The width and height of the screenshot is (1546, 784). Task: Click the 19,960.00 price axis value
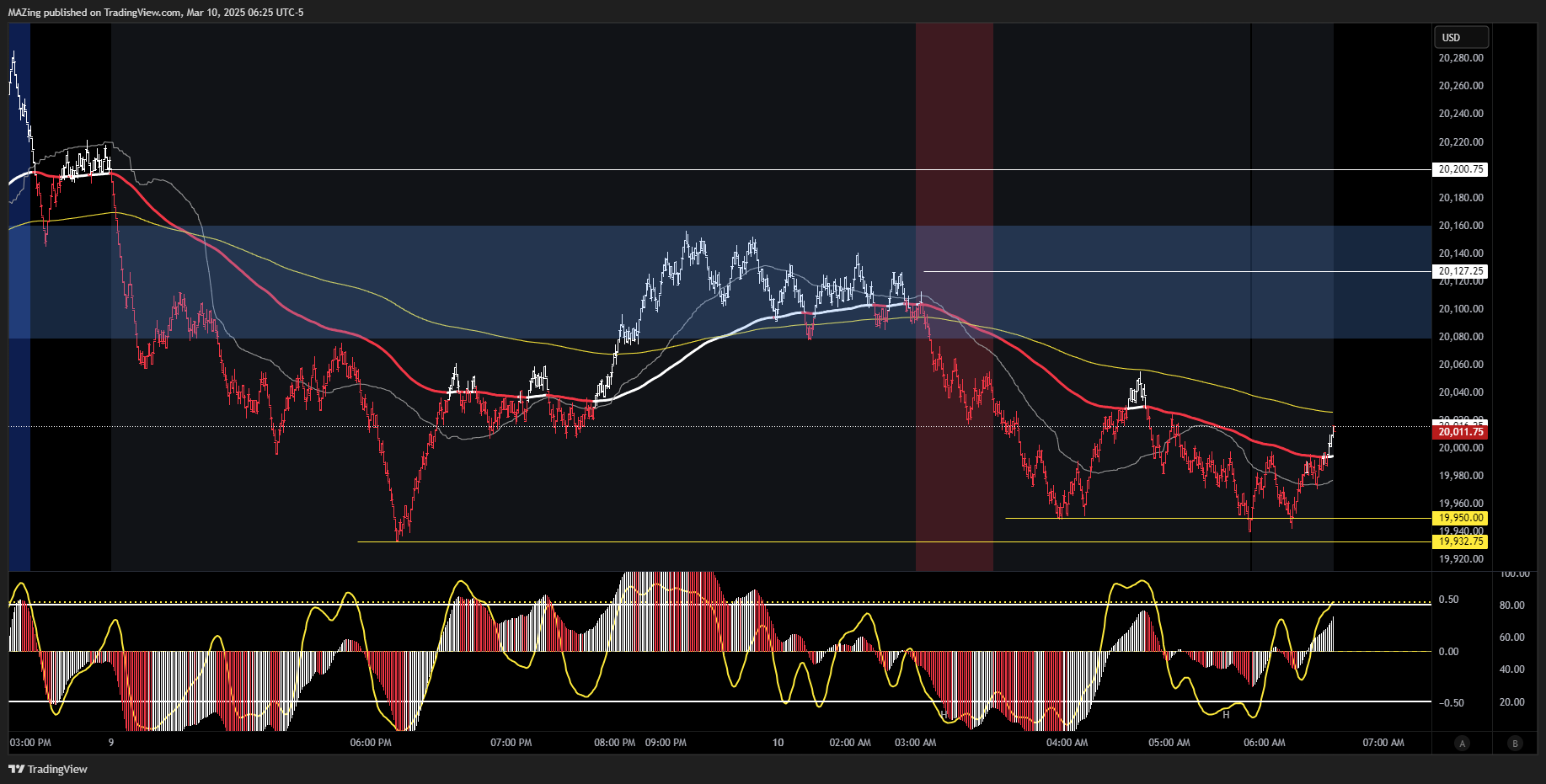point(1461,504)
